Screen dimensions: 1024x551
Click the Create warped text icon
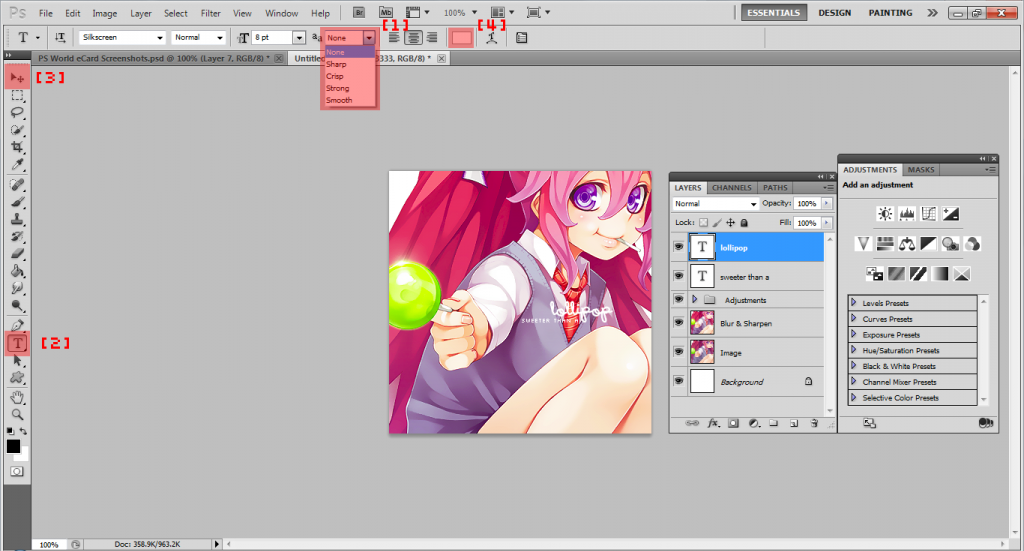coord(491,37)
